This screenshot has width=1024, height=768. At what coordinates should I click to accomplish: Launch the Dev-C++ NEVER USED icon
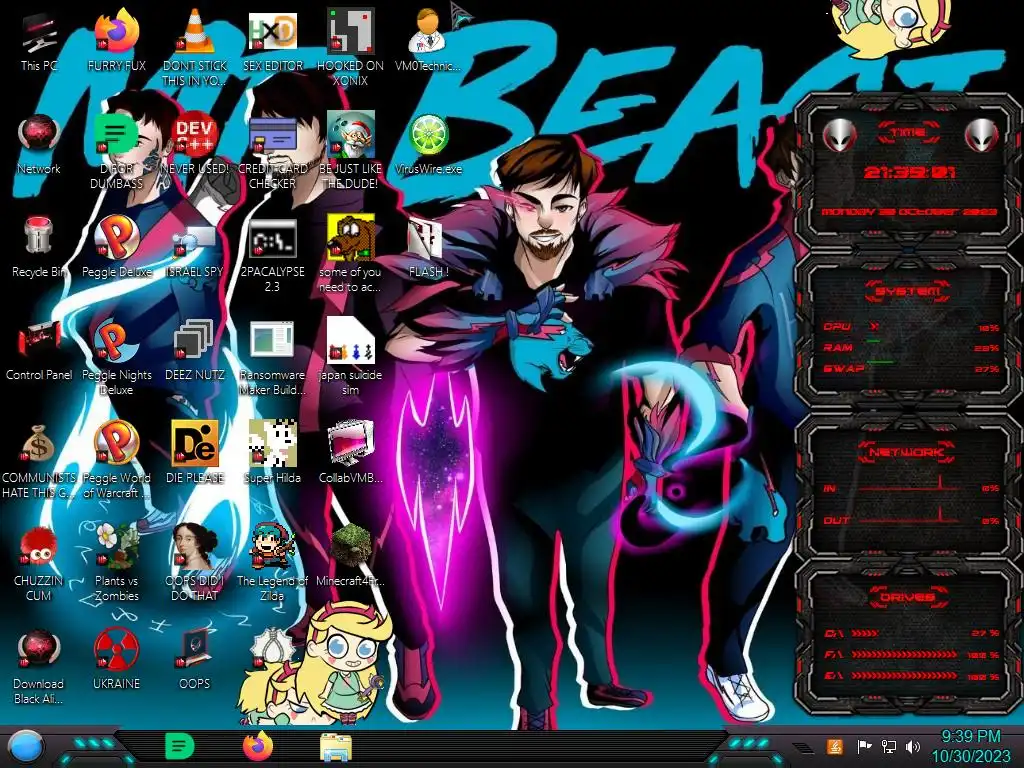click(x=195, y=135)
